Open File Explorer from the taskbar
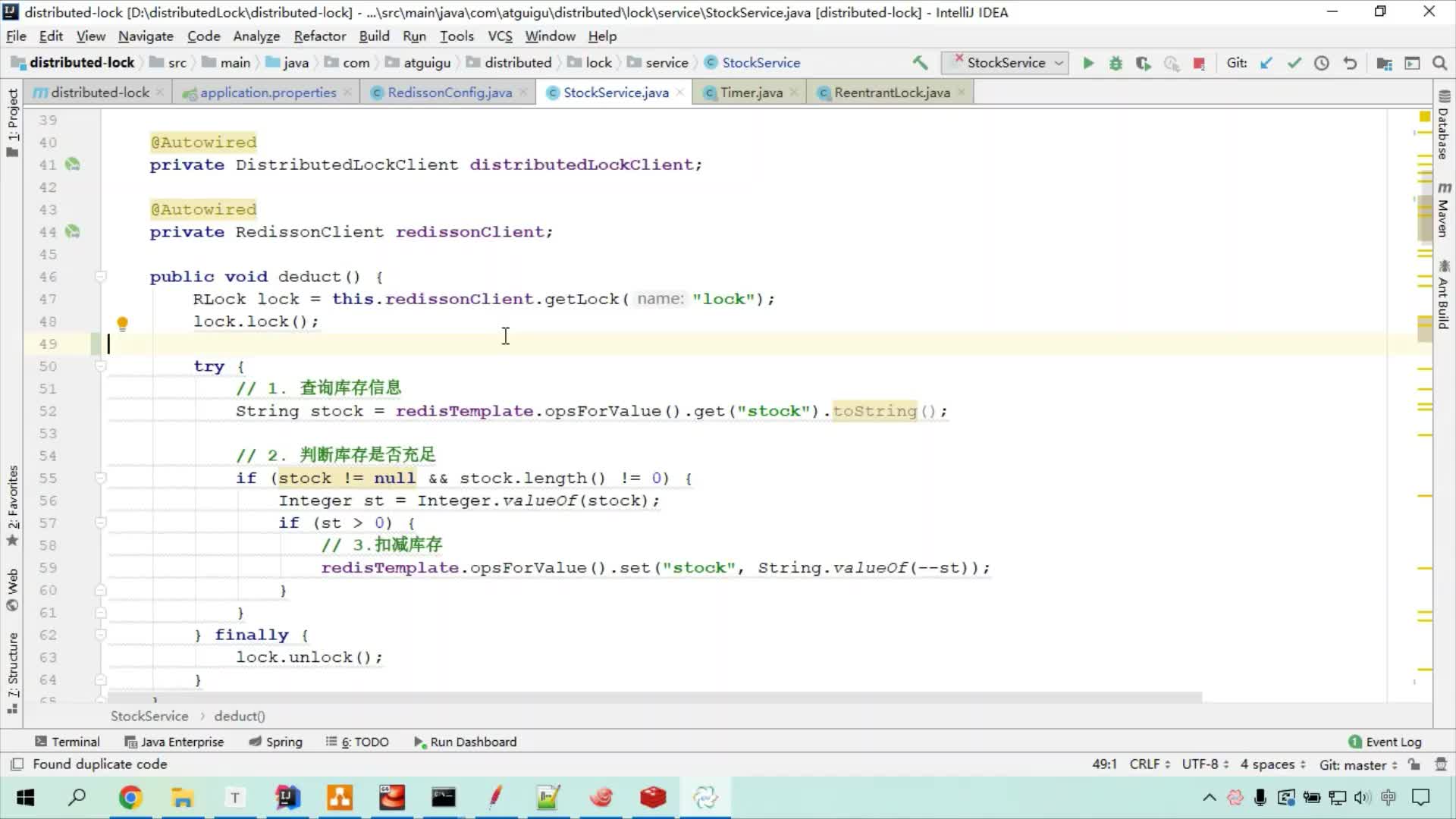 click(182, 798)
